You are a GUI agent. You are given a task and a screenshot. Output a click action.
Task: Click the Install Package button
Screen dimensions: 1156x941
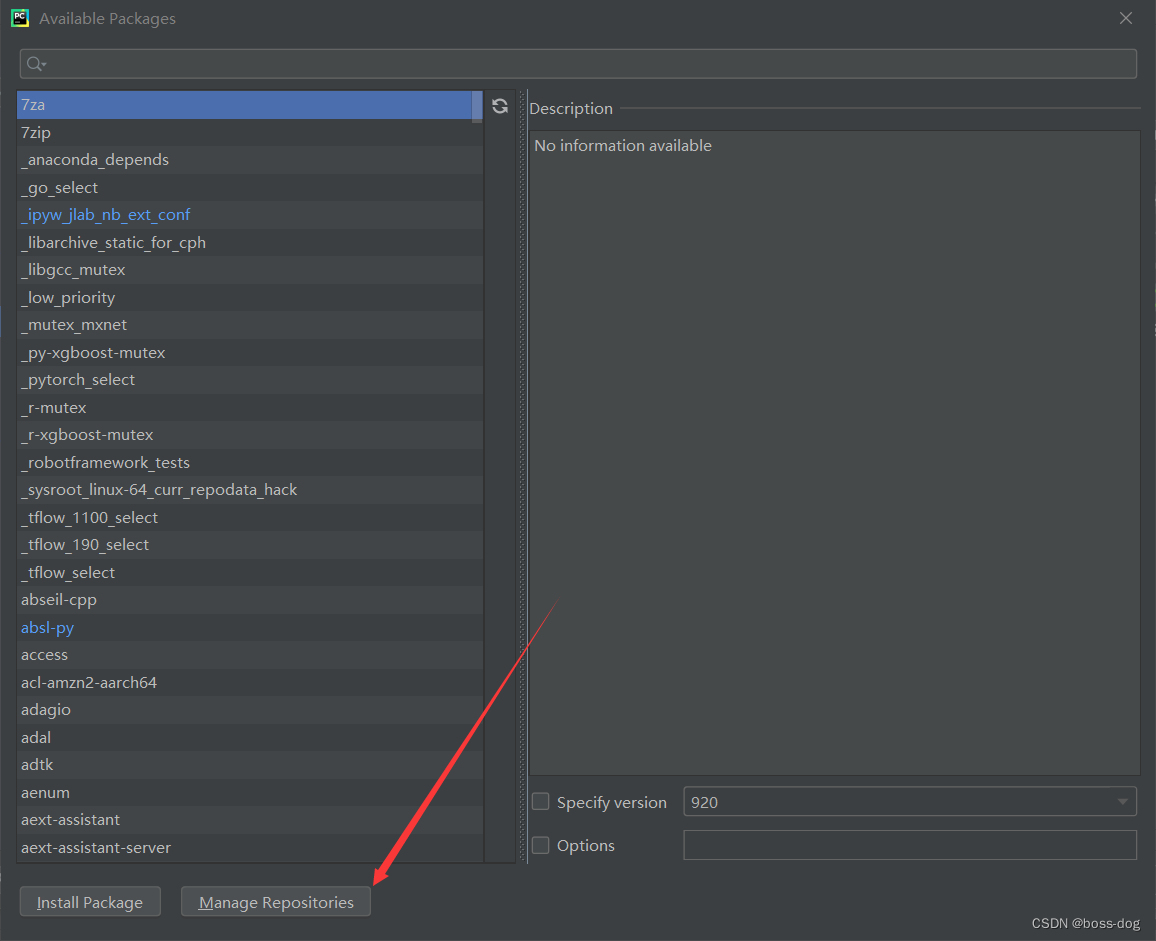[x=90, y=901]
